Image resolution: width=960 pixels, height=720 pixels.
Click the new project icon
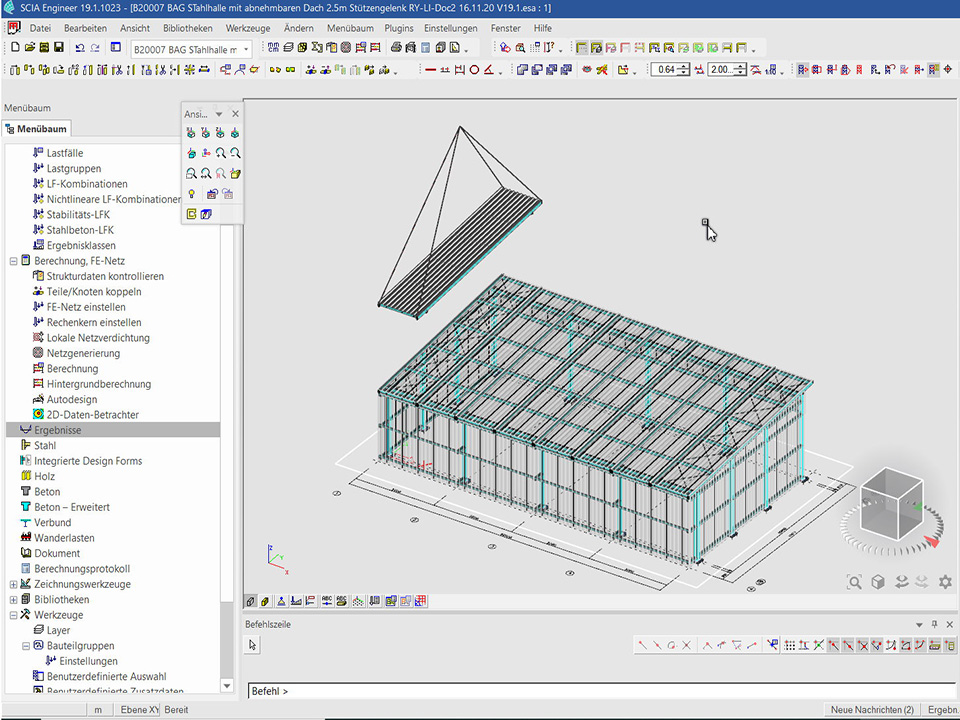15,48
